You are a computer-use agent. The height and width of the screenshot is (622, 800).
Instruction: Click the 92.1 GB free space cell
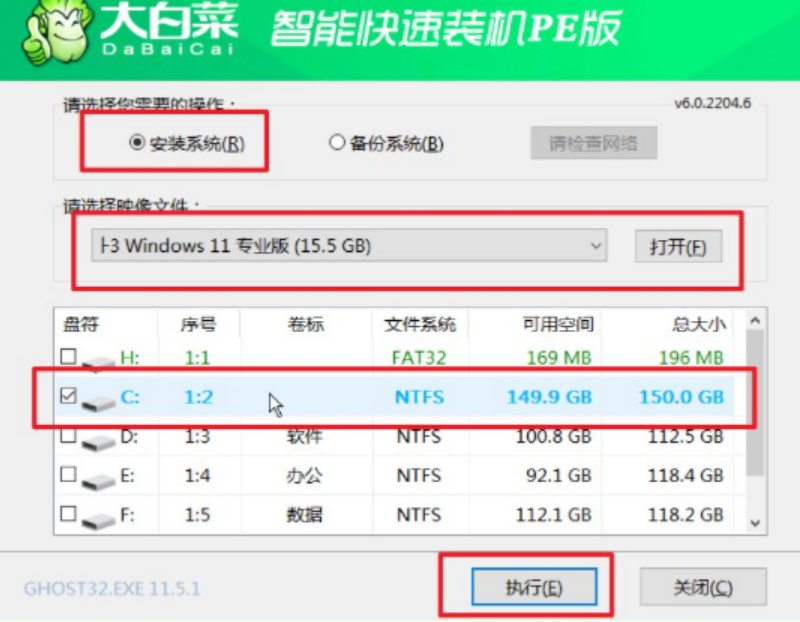click(x=559, y=476)
